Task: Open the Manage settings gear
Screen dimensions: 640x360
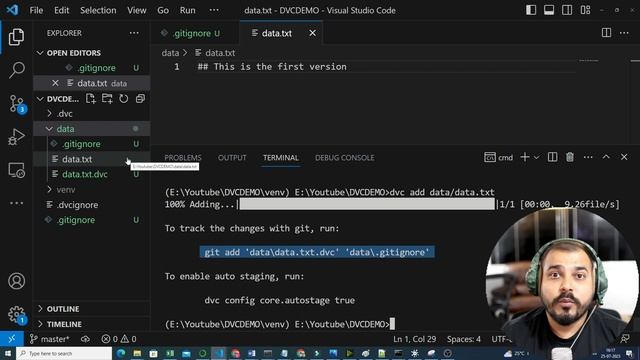Action: tap(16, 314)
